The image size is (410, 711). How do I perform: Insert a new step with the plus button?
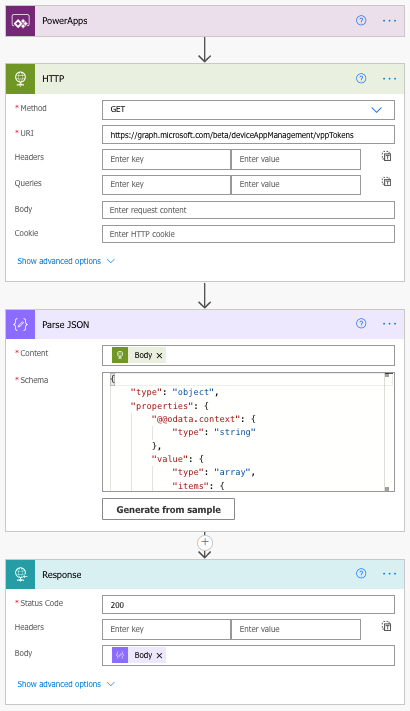tap(205, 542)
